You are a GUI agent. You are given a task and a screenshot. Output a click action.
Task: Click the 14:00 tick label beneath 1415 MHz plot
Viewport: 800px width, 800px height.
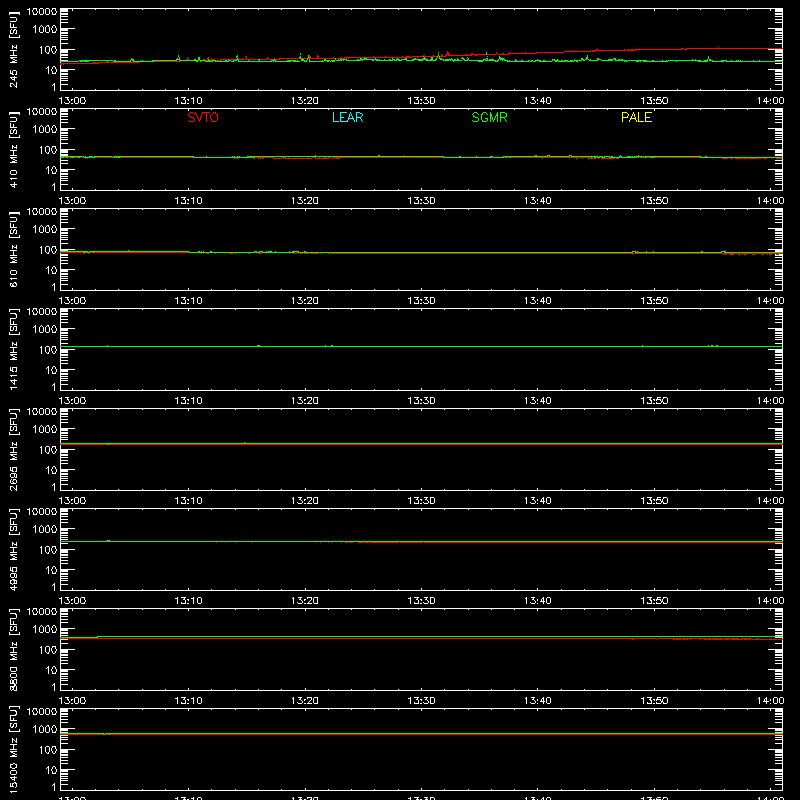[x=770, y=401]
